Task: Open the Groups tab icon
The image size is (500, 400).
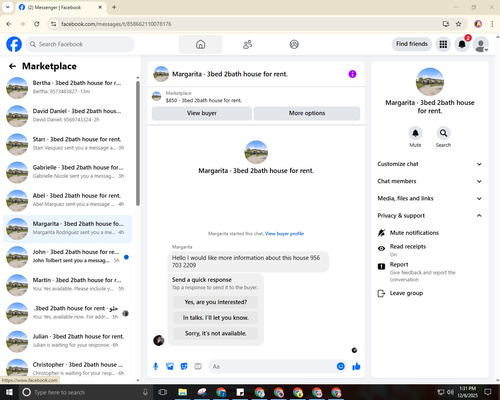Action: [x=294, y=44]
